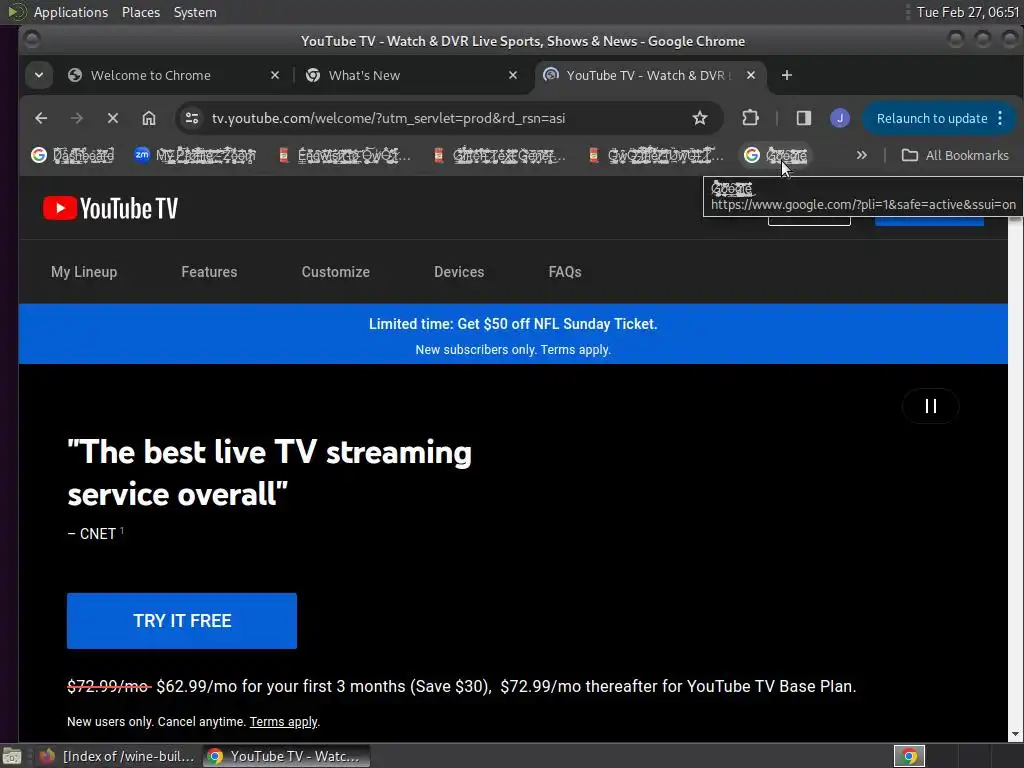Close the Welcome to Chrome tab
The width and height of the screenshot is (1024, 768).
click(x=275, y=75)
